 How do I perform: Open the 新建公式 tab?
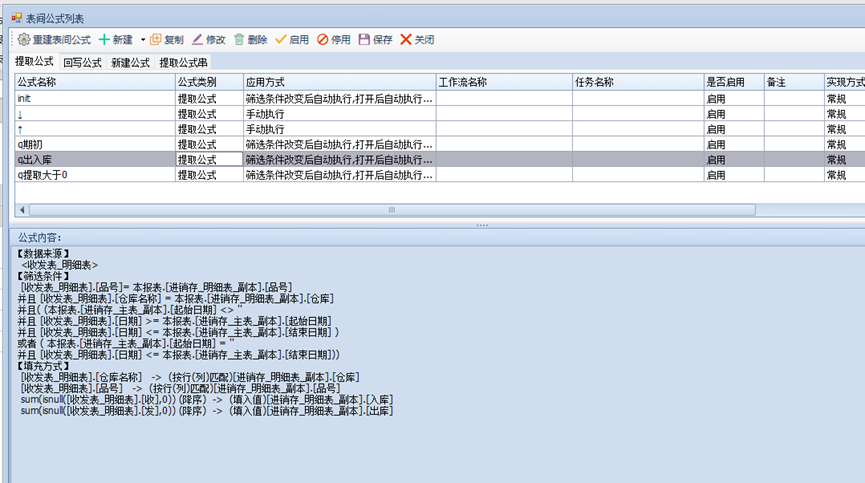(130, 63)
